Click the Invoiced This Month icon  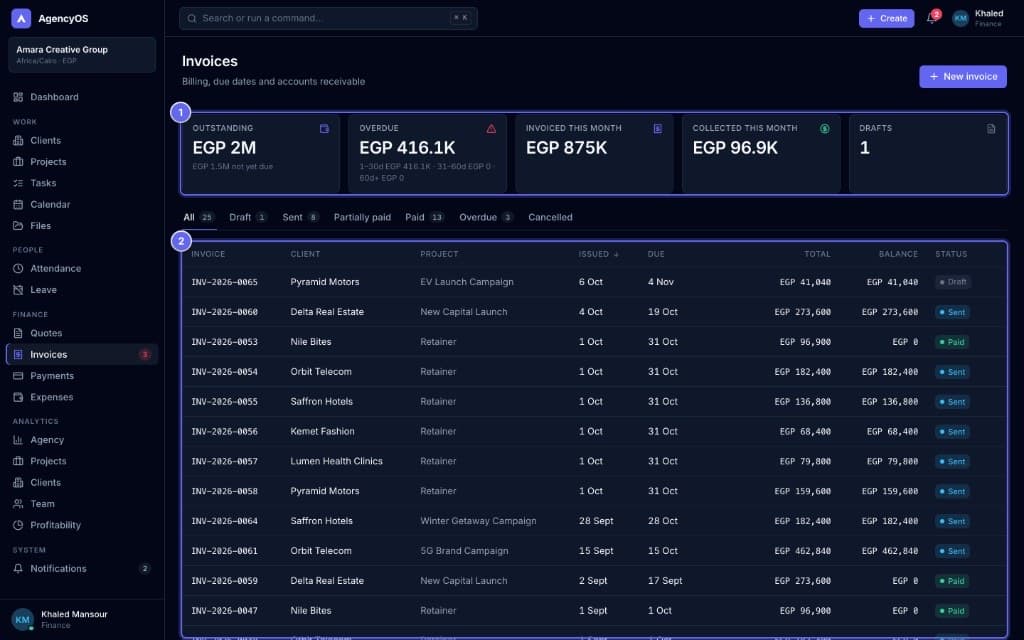tap(658, 129)
